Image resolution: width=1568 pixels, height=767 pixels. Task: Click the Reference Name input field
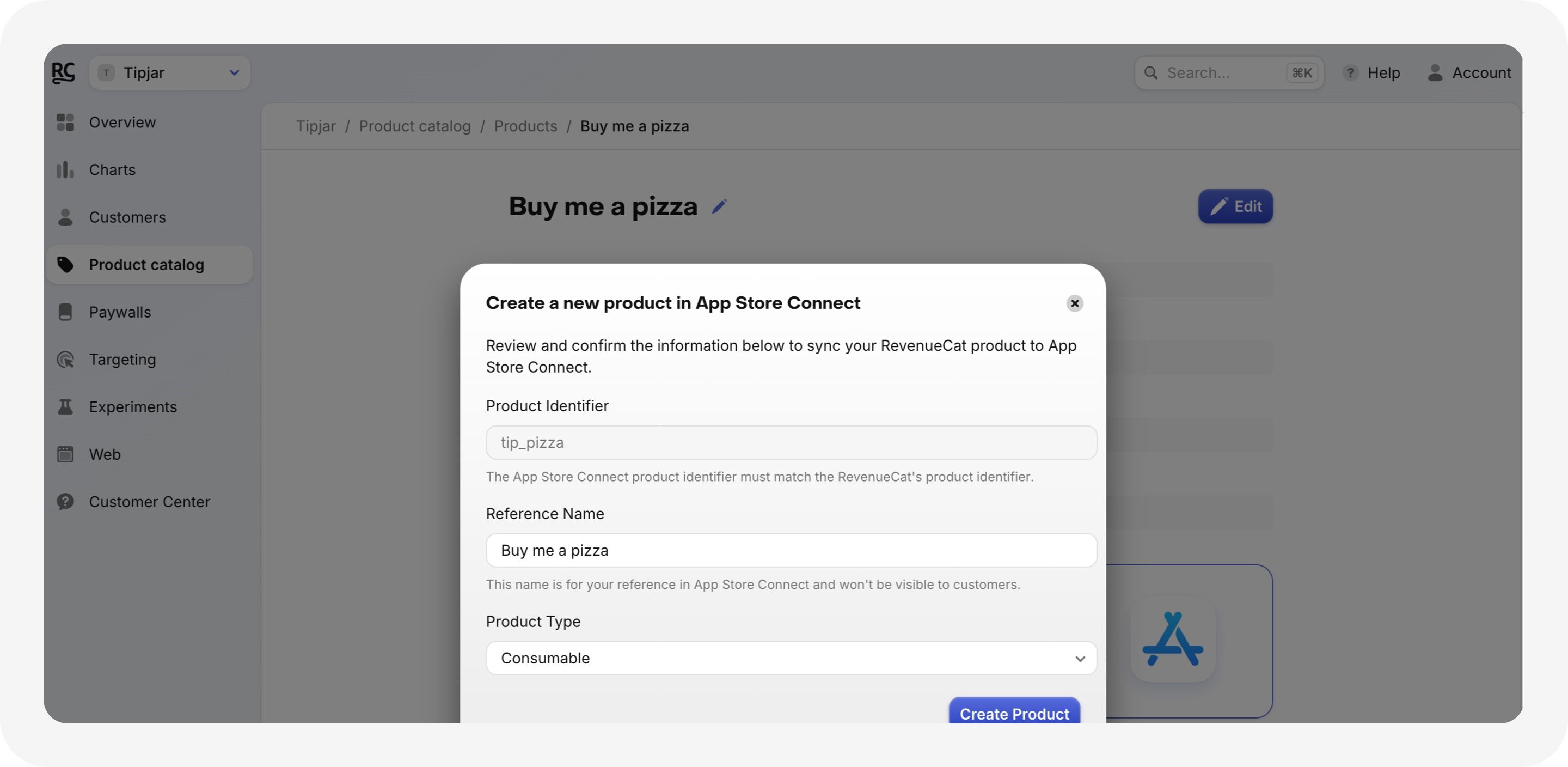point(791,550)
